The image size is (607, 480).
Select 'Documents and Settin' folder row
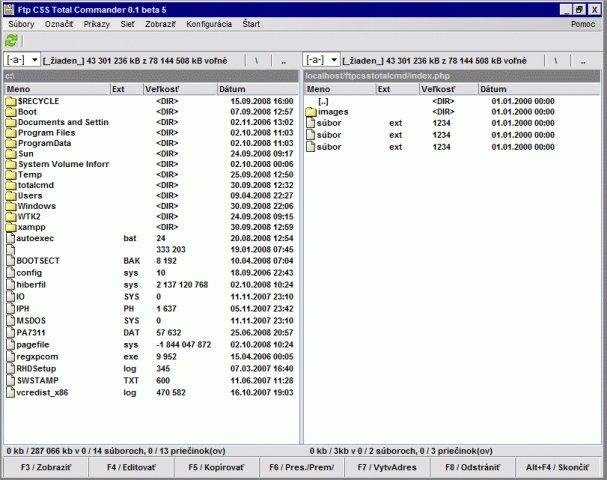pyautogui.click(x=151, y=122)
